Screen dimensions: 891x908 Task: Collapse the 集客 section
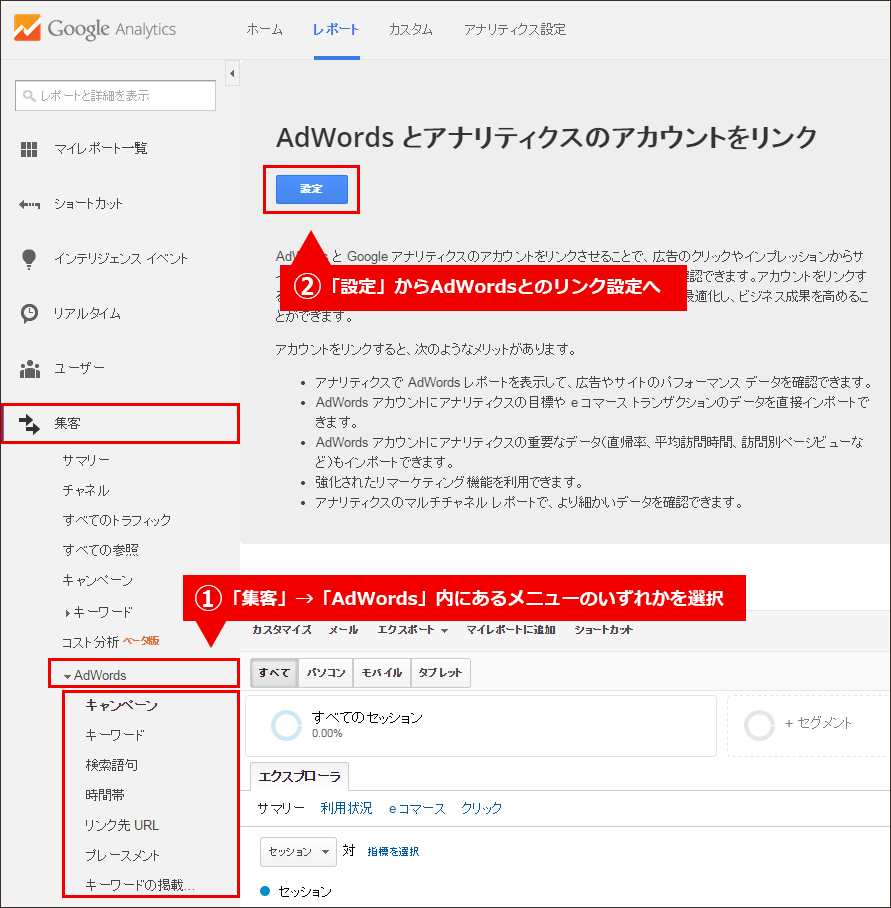(x=120, y=424)
